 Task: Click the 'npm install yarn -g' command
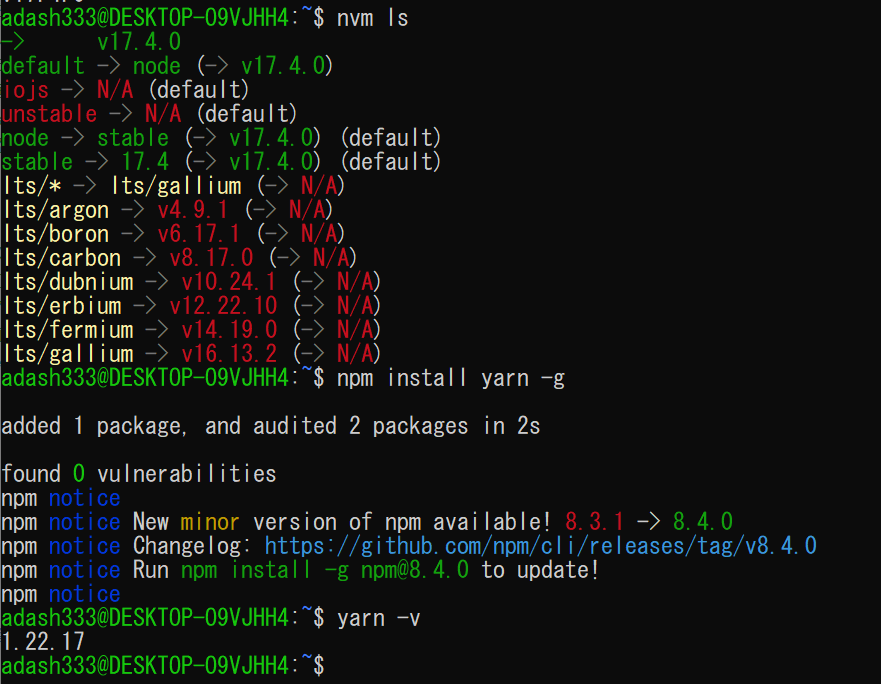[451, 378]
